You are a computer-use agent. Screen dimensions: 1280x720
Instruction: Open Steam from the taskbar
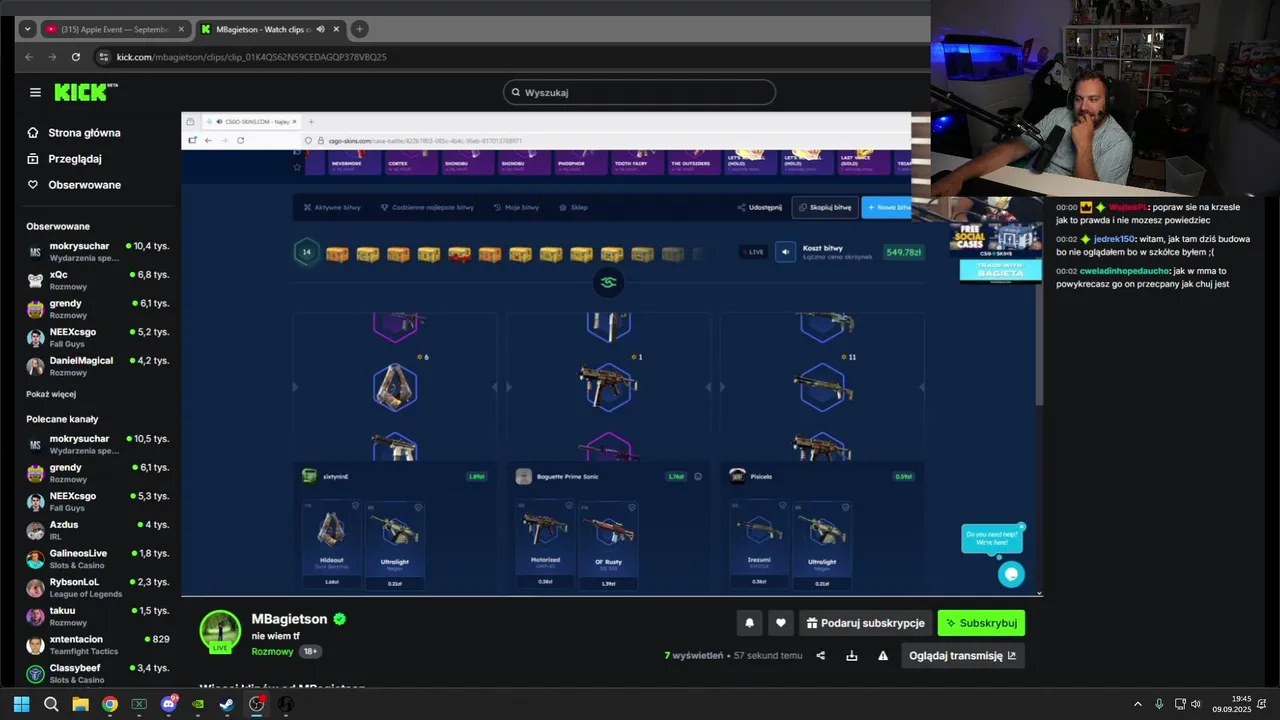point(227,704)
